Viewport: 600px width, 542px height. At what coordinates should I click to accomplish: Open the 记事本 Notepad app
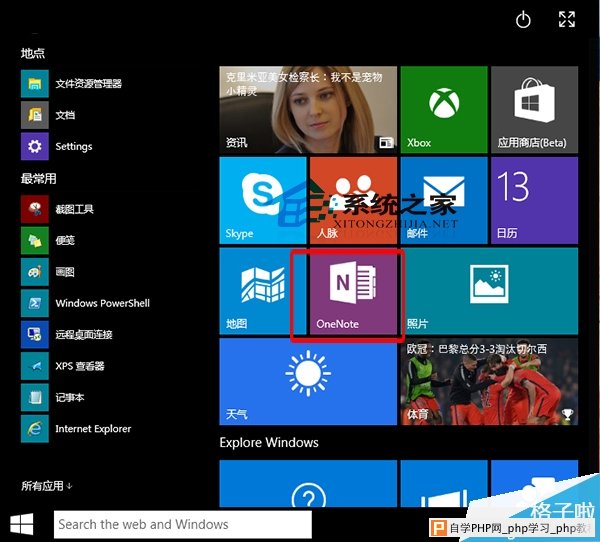(x=35, y=397)
